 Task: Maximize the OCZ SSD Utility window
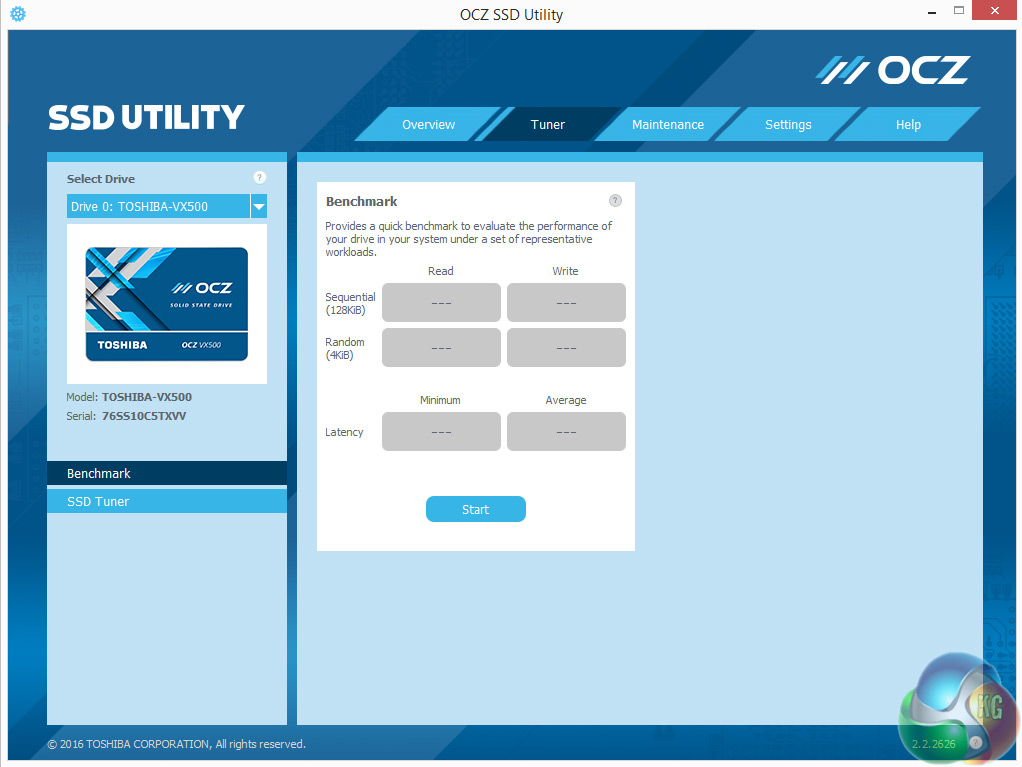pyautogui.click(x=959, y=10)
